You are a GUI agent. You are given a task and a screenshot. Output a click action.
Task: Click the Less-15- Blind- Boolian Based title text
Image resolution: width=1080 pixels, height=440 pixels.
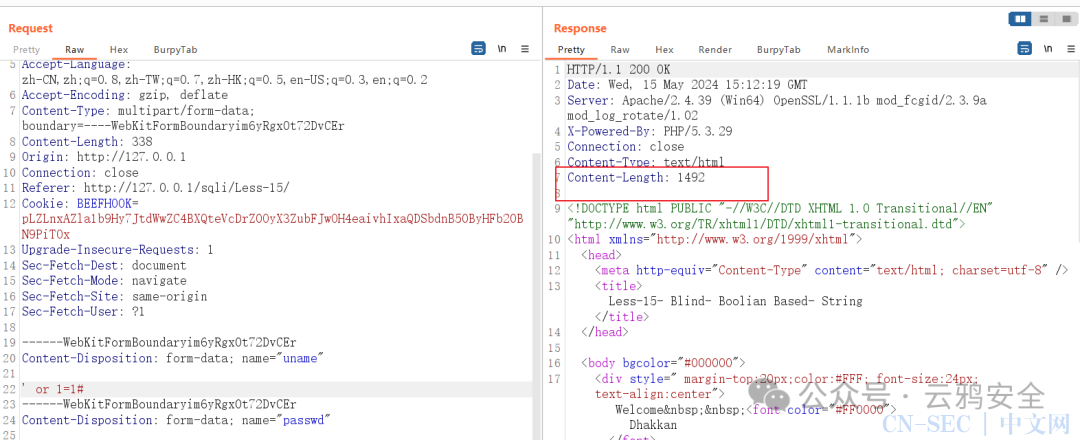point(735,302)
